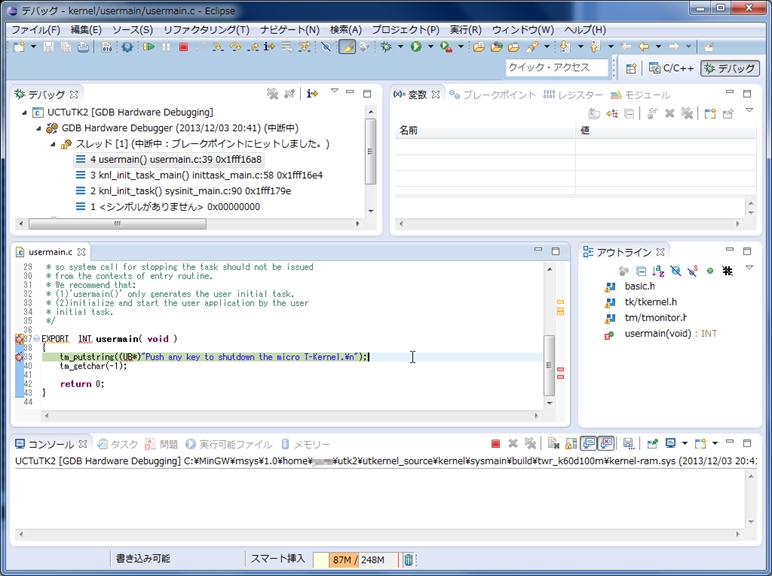Click the Drop to Frame icon
Viewport: 772px width, 576px height.
tap(287, 47)
